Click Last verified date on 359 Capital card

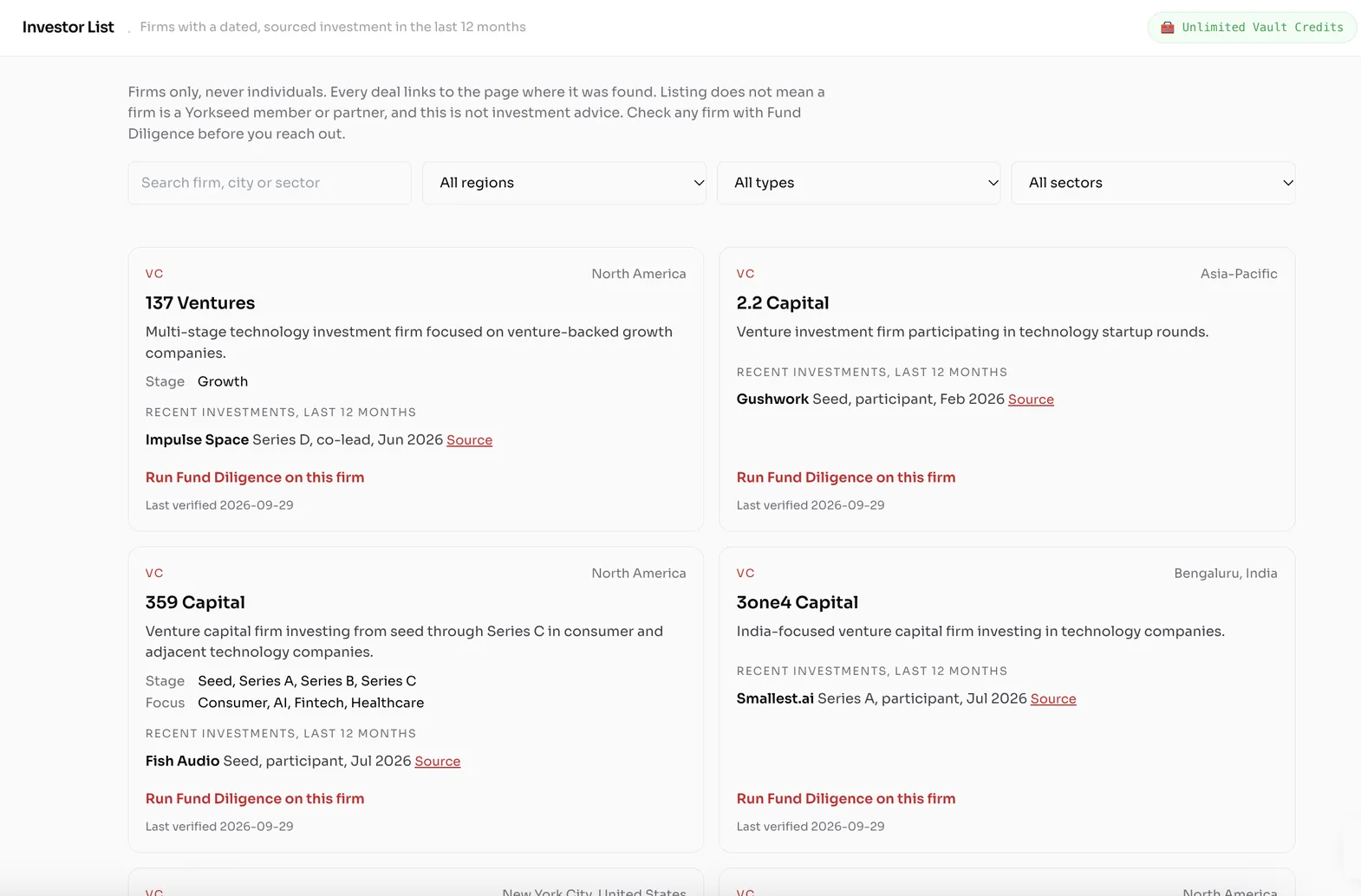tap(219, 827)
